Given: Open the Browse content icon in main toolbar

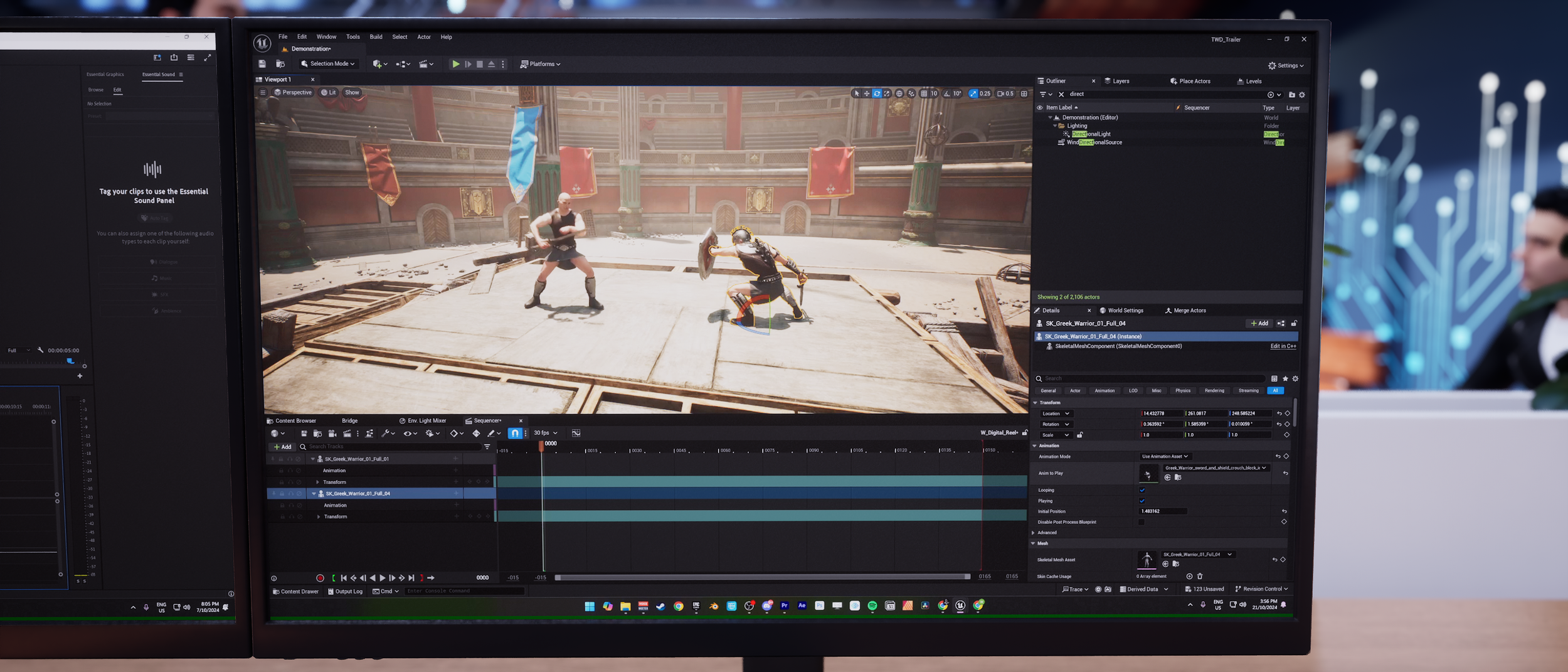Looking at the screenshot, I should pyautogui.click(x=280, y=64).
